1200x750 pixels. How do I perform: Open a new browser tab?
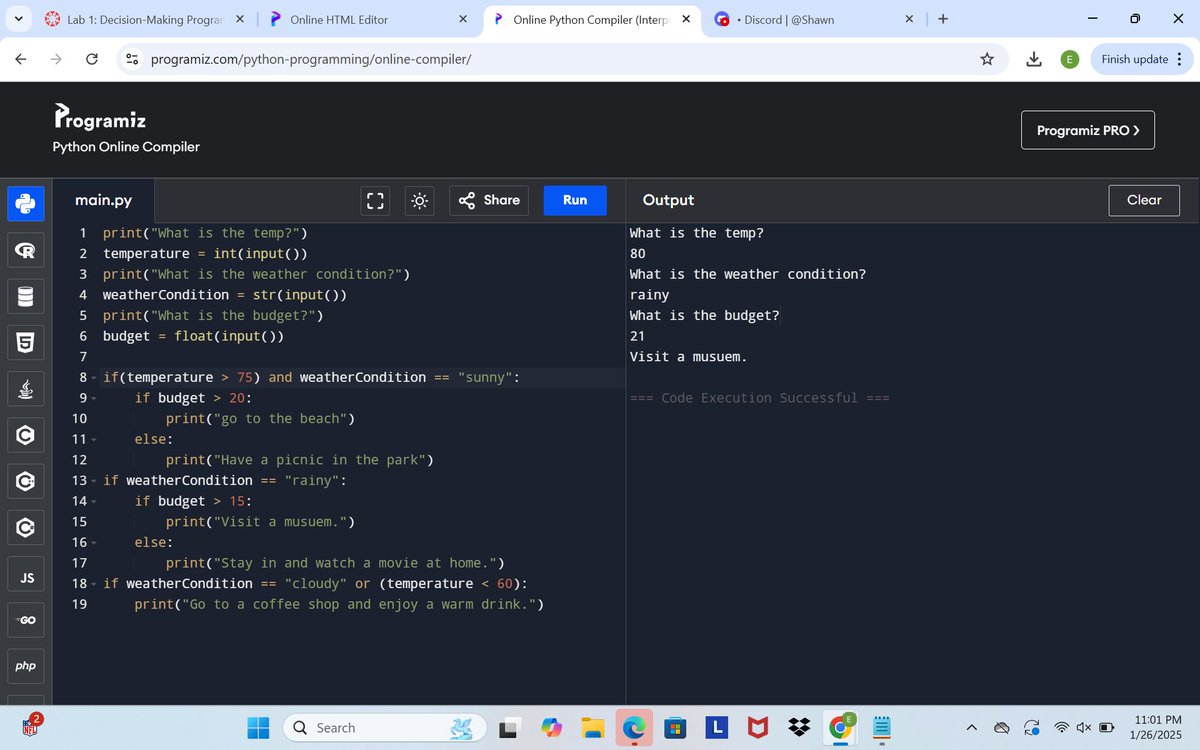pyautogui.click(x=943, y=19)
